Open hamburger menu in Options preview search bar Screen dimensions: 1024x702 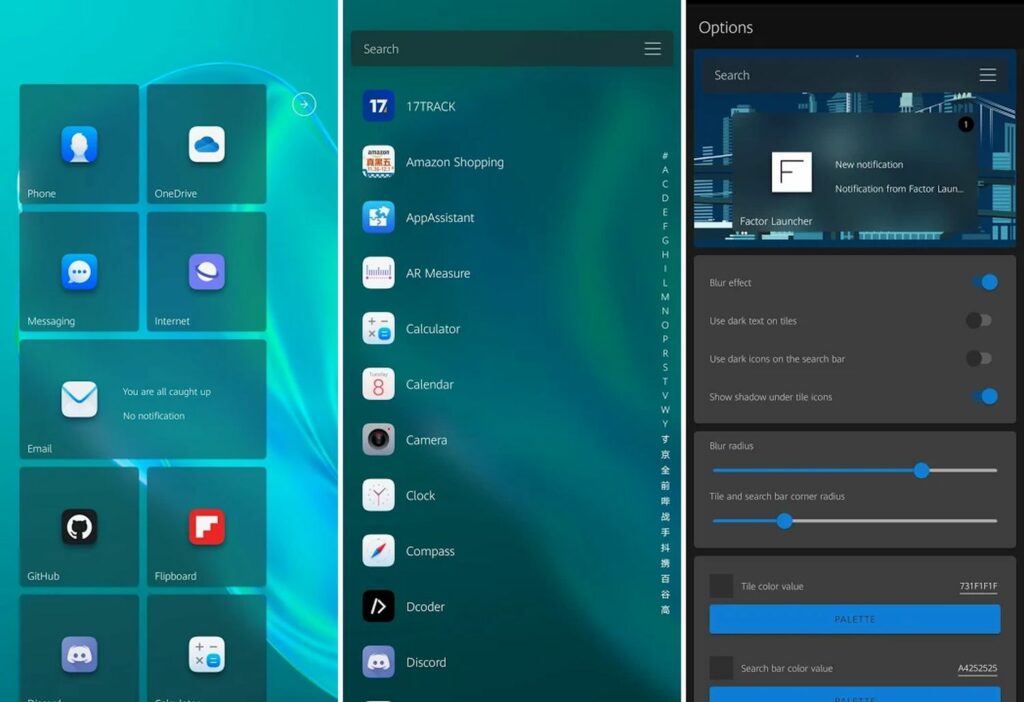point(987,75)
